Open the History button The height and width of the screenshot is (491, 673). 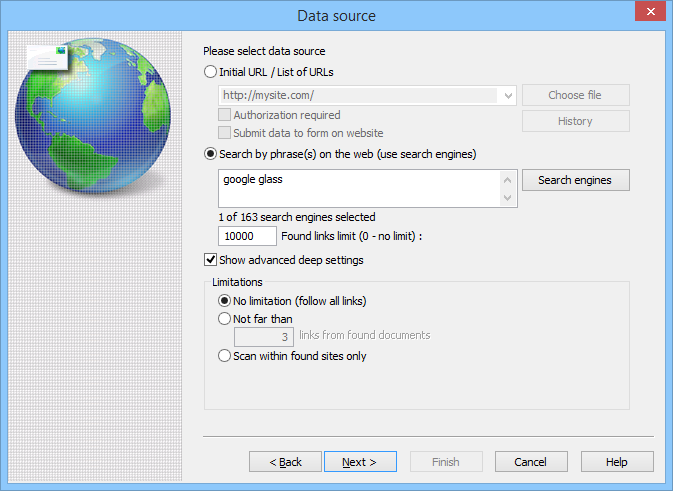click(575, 121)
